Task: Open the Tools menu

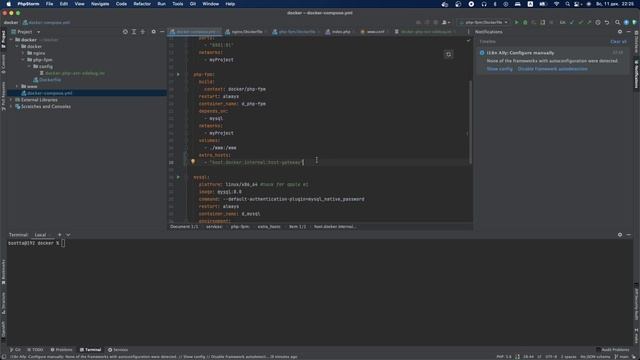Action: [x=178, y=4]
